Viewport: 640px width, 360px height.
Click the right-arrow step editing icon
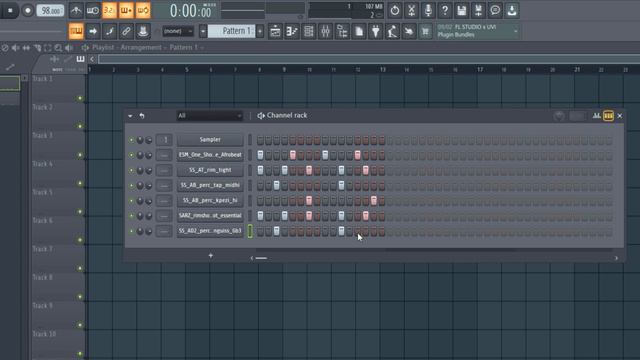coord(93,31)
